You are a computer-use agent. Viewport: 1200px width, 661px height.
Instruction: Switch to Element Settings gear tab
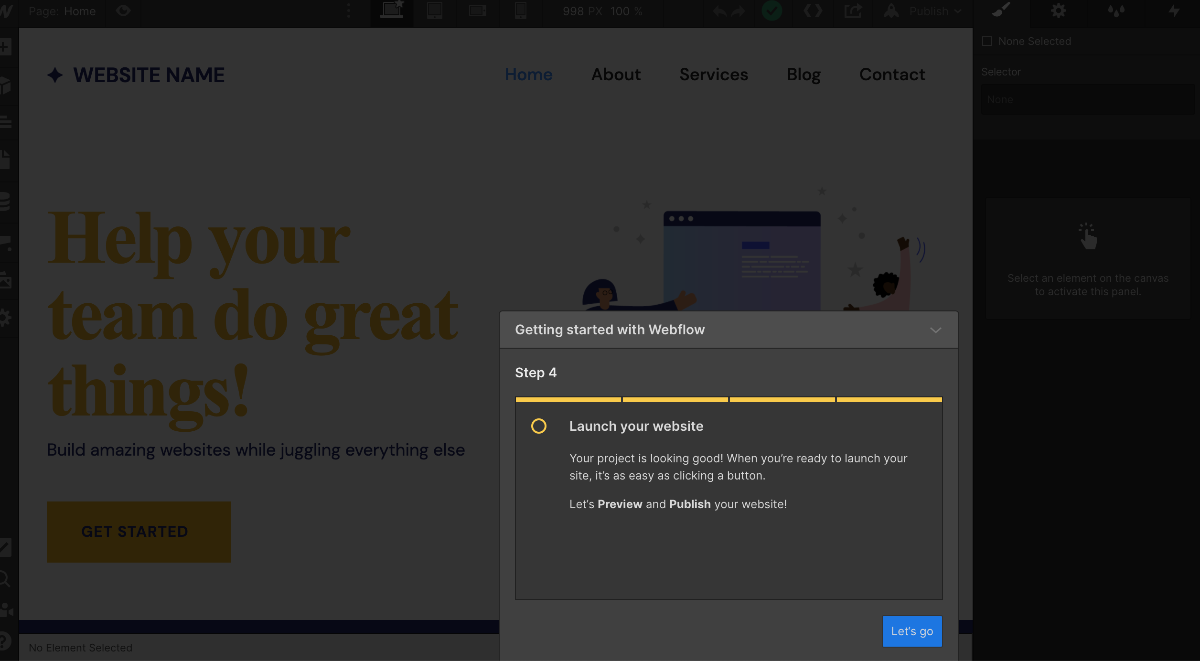[1058, 11]
